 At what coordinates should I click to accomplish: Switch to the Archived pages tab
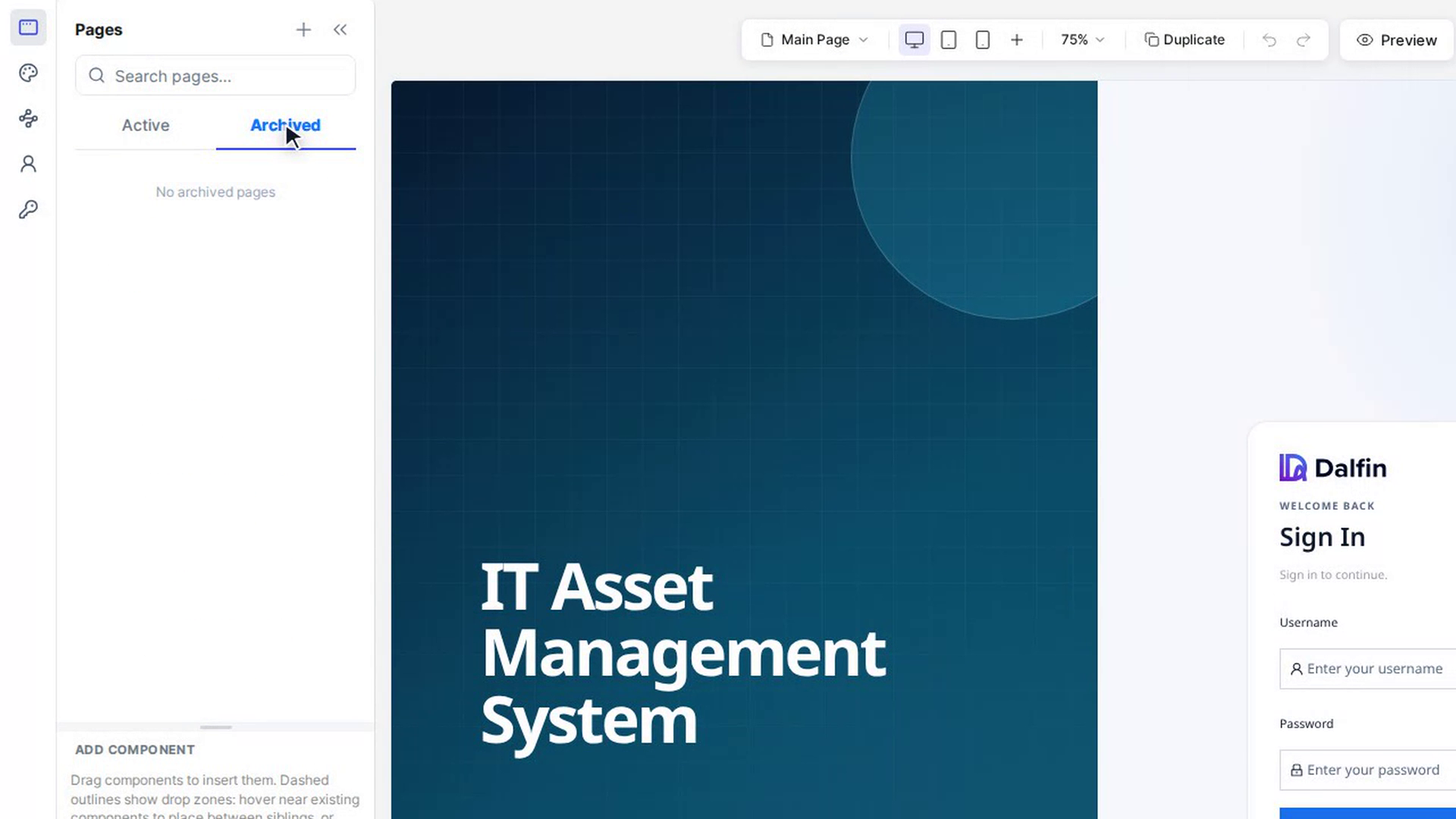[285, 125]
